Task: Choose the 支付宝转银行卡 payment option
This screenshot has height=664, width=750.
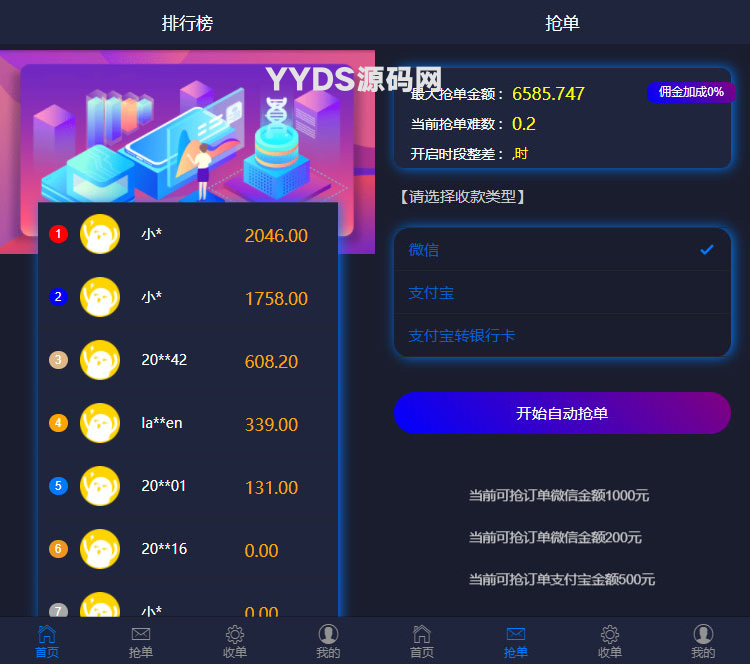Action: 562,336
